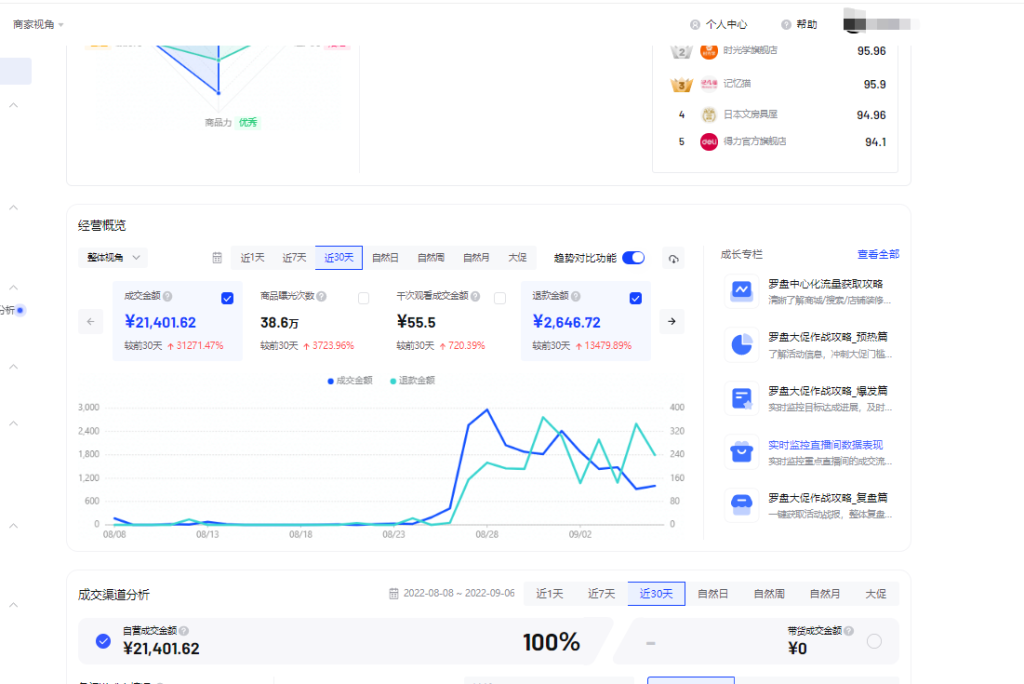Open 罗盘大促作战攻略_预热篇 title
The width and height of the screenshot is (1024, 684).
tap(827, 337)
